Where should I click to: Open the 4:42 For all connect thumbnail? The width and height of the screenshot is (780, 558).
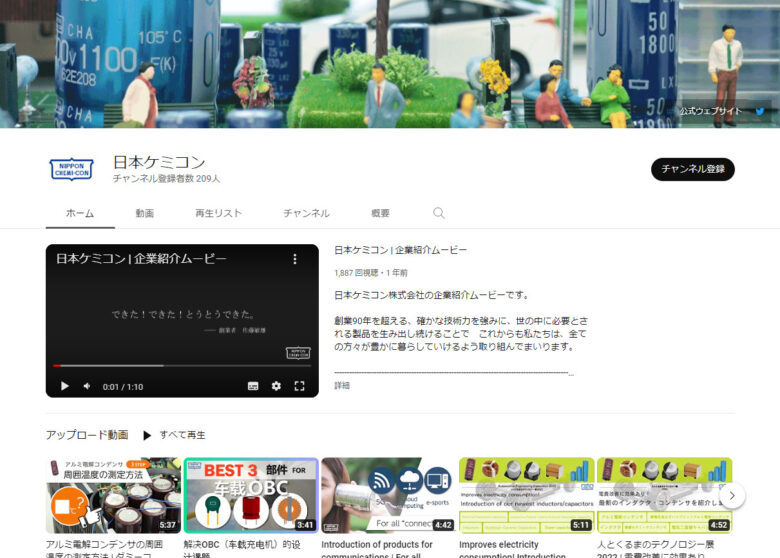[389, 495]
